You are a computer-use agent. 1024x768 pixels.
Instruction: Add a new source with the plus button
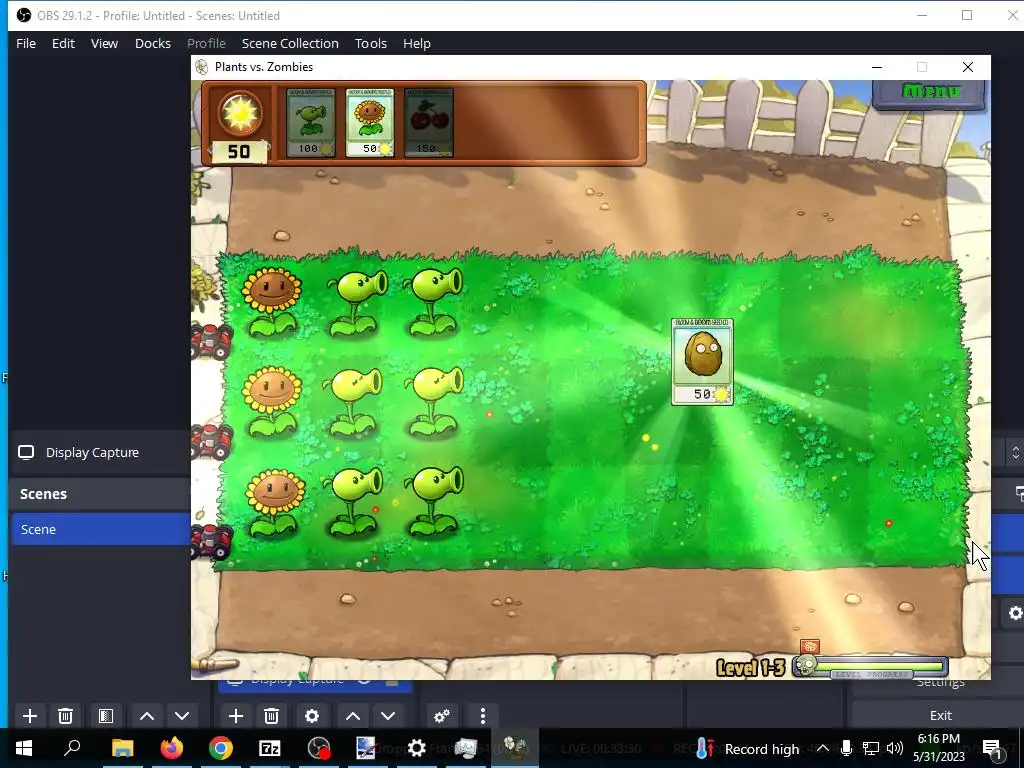click(236, 716)
